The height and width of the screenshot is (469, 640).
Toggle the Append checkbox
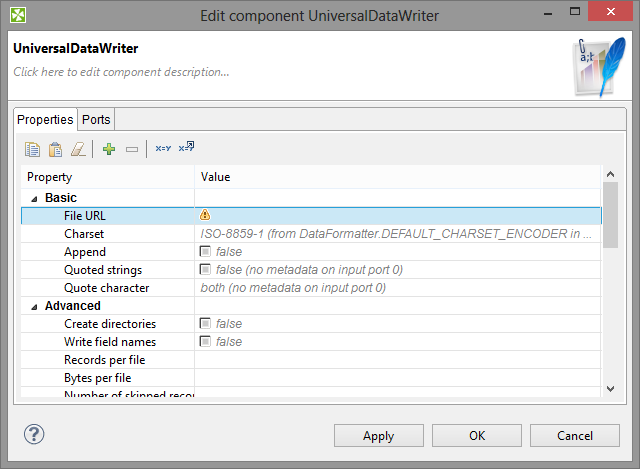[205, 252]
